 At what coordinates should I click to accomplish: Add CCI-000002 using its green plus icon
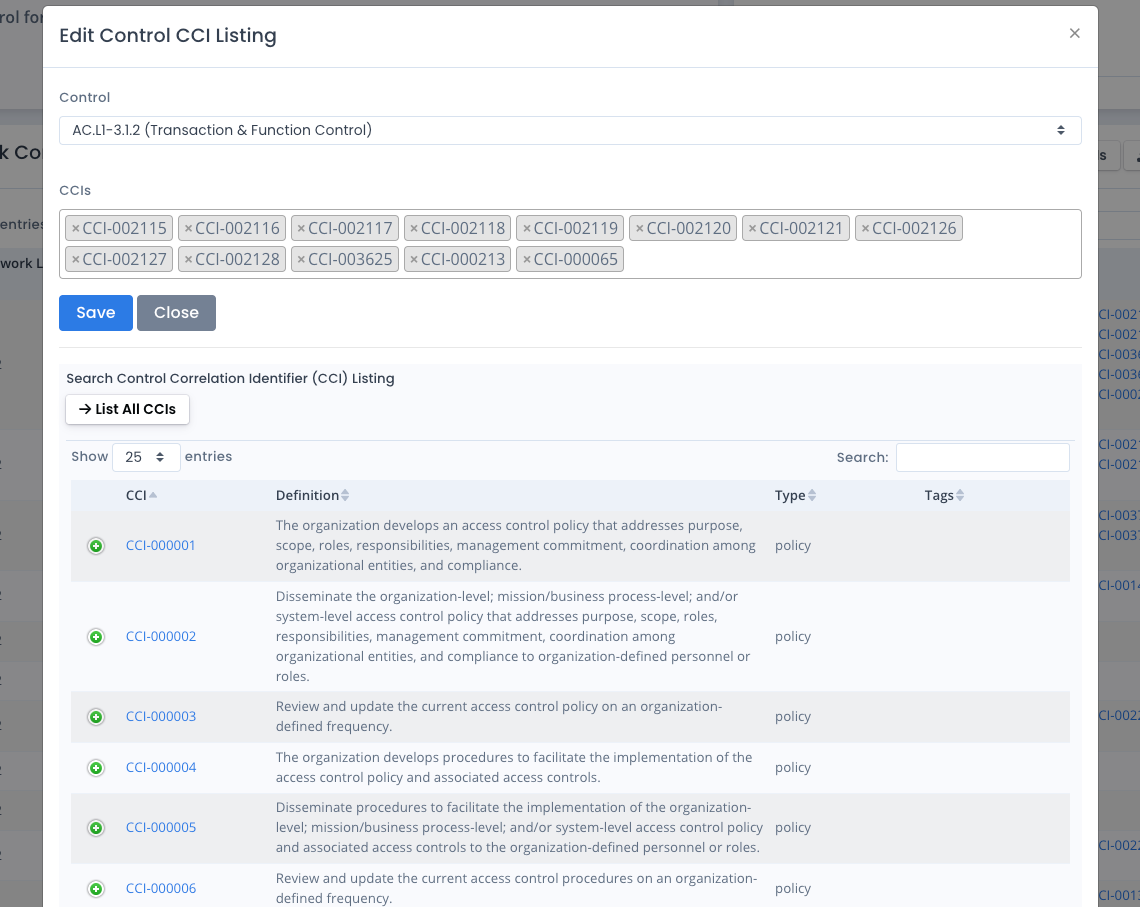pyautogui.click(x=96, y=637)
